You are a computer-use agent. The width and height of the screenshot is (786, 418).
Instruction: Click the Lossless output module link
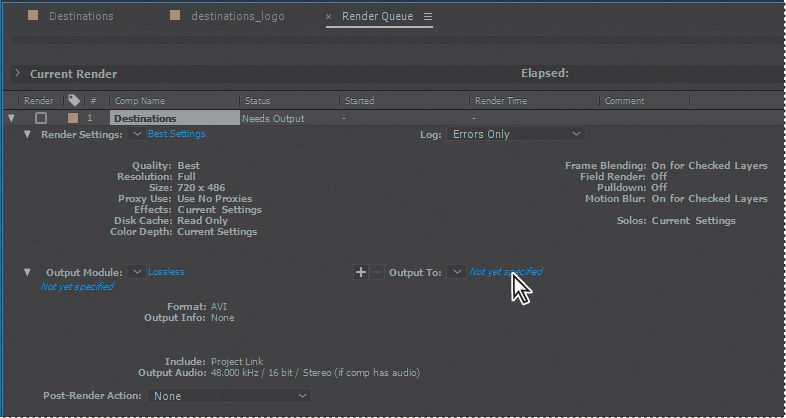pyautogui.click(x=166, y=272)
